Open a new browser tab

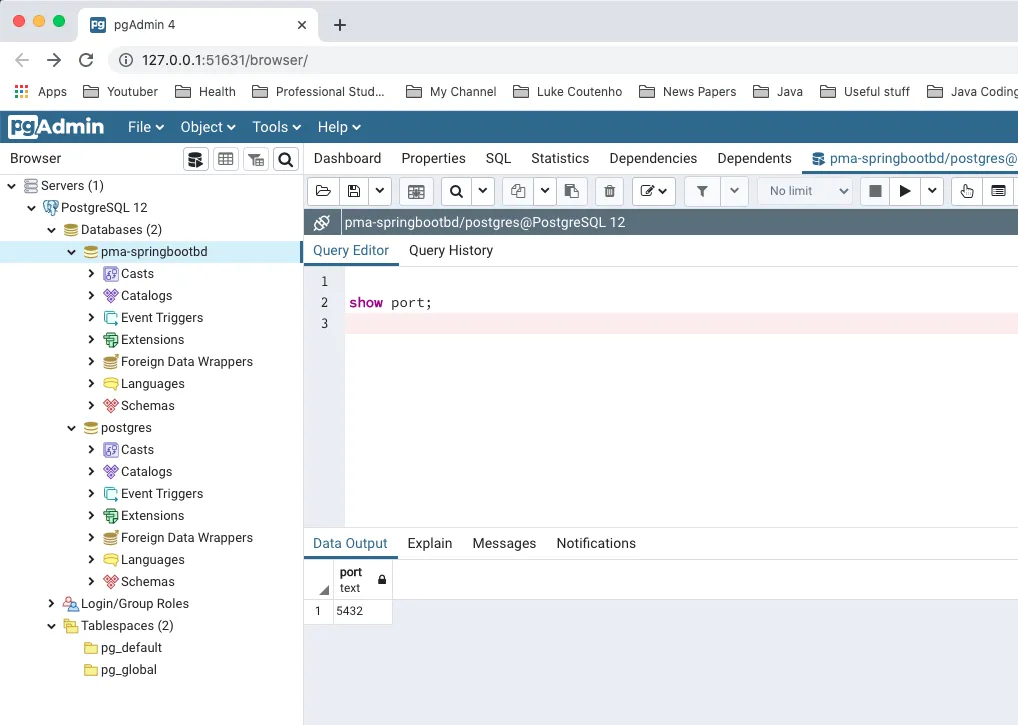[x=340, y=25]
